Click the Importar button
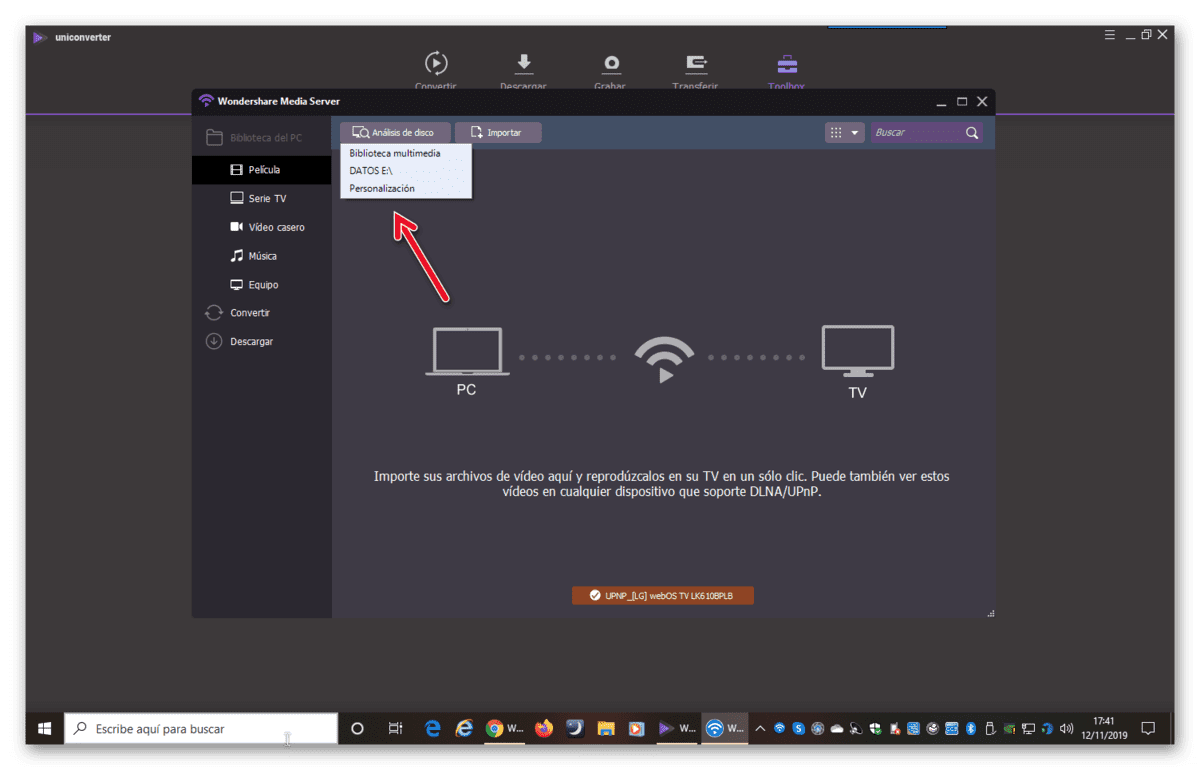Image resolution: width=1200 pixels, height=770 pixels. [x=498, y=132]
